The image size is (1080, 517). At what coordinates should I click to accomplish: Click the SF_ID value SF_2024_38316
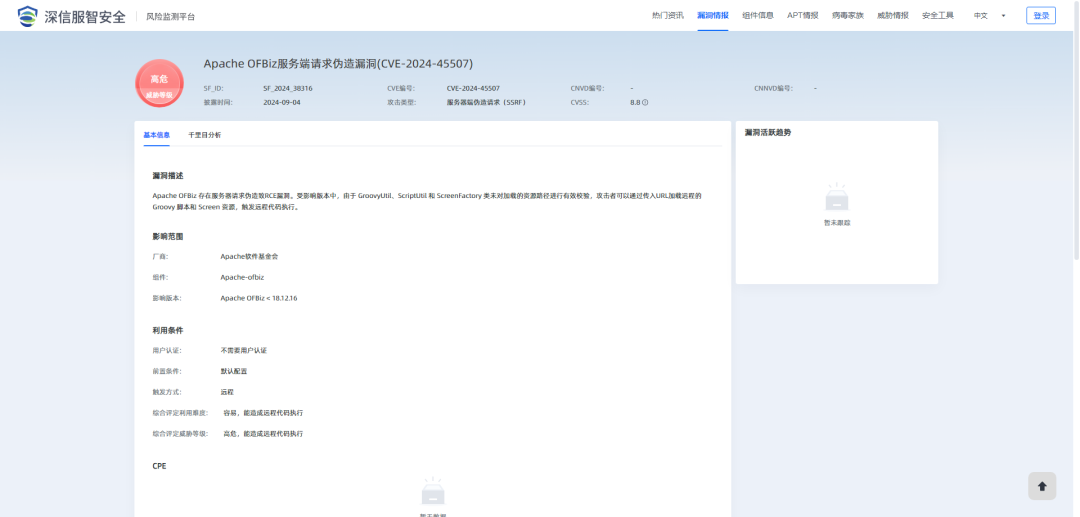[x=288, y=89]
